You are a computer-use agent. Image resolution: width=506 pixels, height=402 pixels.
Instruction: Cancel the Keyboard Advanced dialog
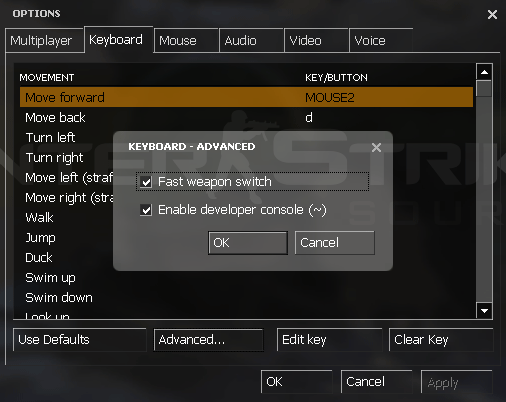pos(335,243)
